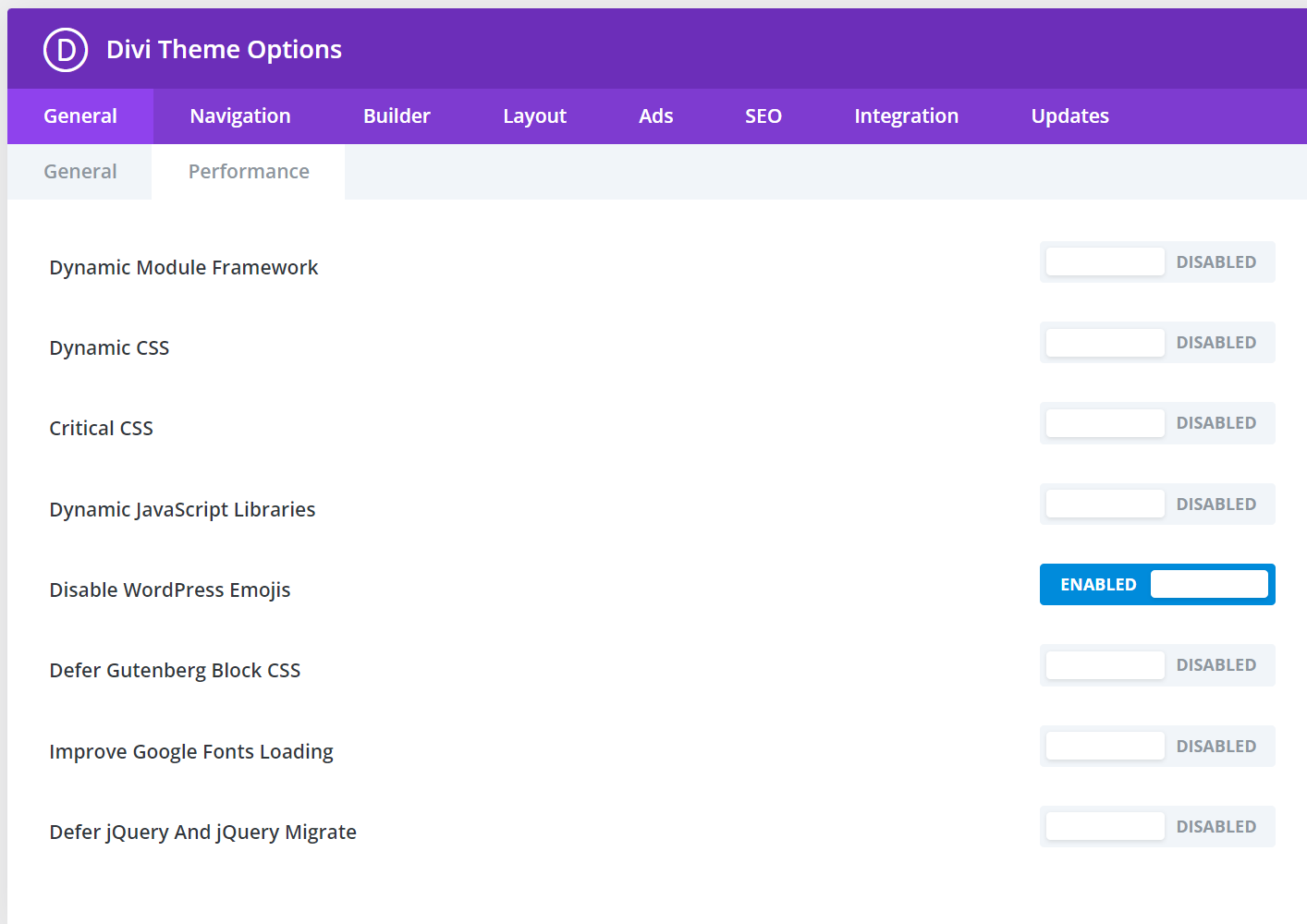
Task: Turn on the Improve Google Fonts Loading toggle
Action: [x=1157, y=747]
